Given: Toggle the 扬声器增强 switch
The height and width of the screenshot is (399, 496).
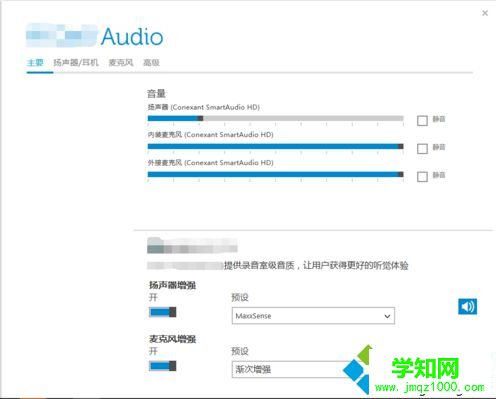Looking at the screenshot, I should 162,312.
